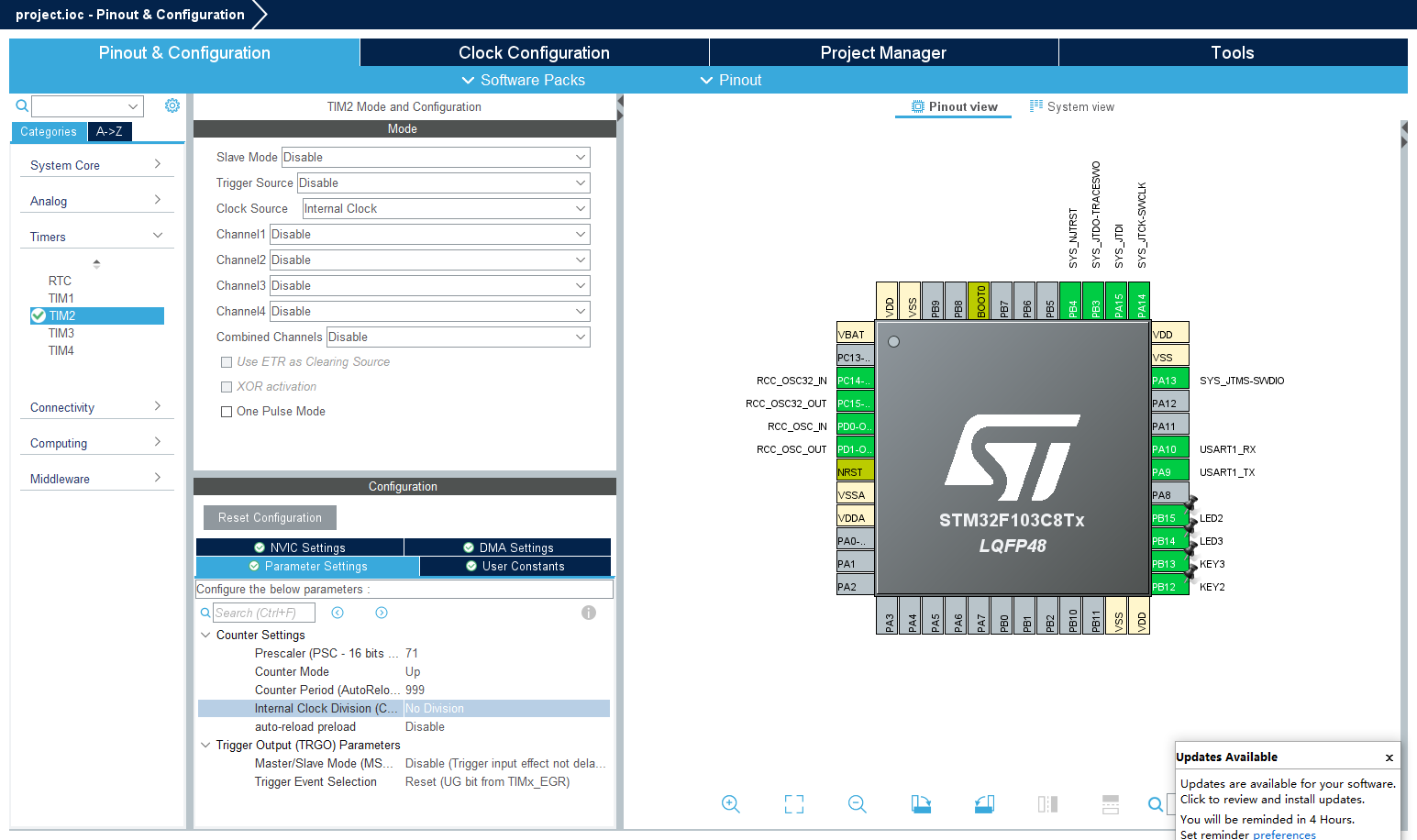
Task: Click the parameter Search (Ctrl+F) field
Action: (264, 613)
